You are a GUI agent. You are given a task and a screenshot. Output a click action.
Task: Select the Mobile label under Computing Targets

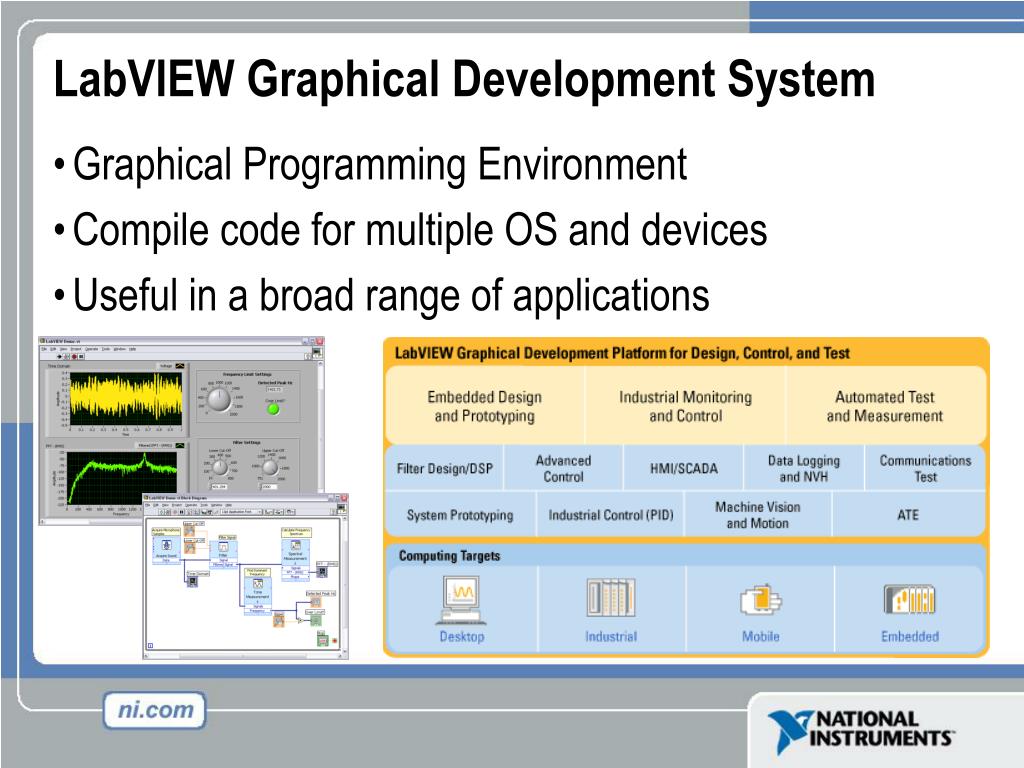tap(761, 636)
